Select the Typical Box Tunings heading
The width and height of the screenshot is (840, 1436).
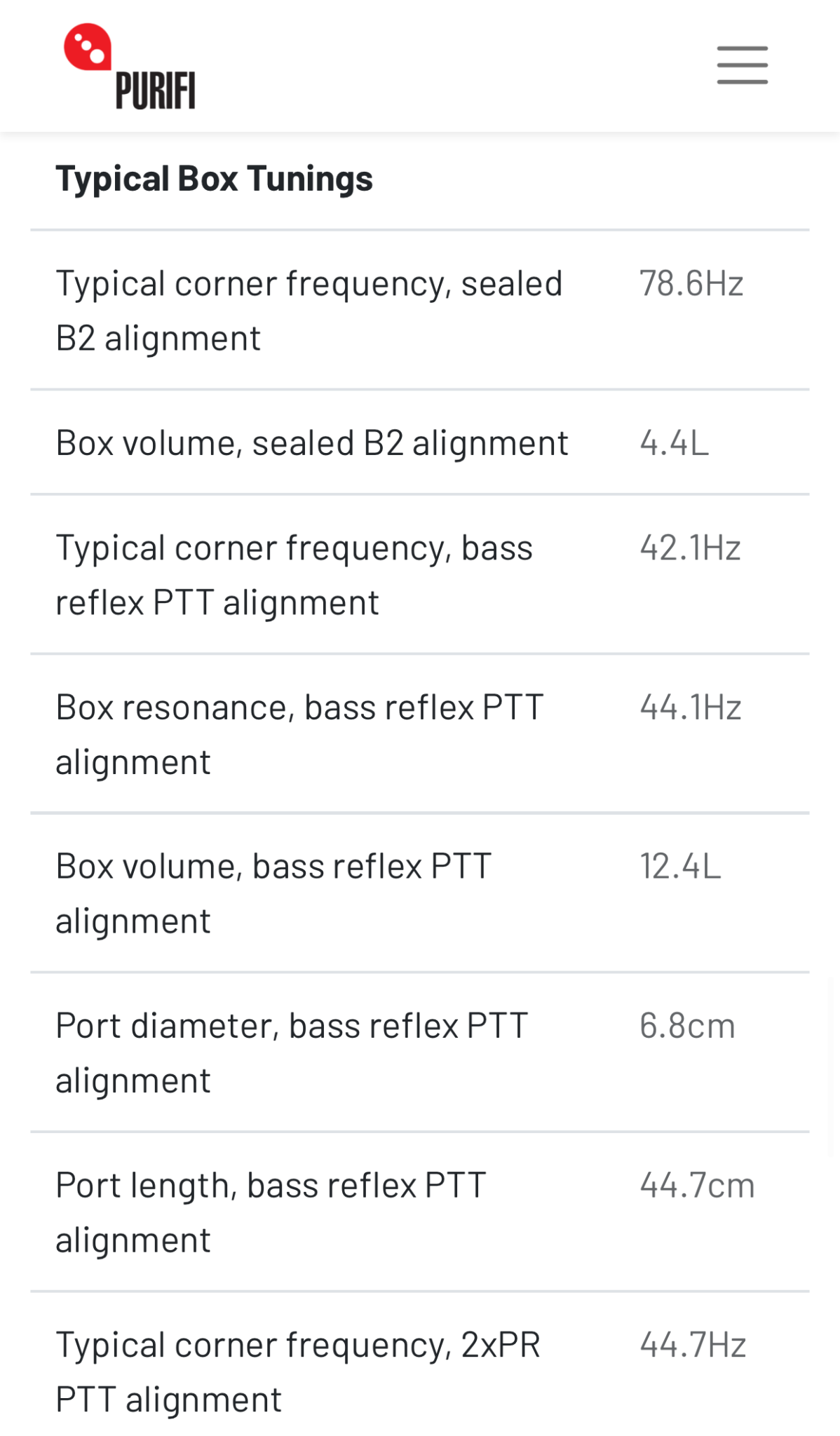point(214,178)
